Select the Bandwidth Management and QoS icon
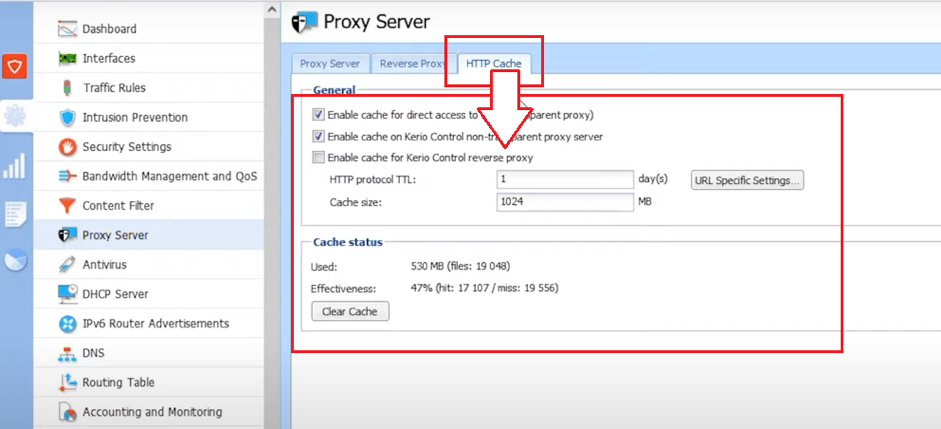 point(68,176)
